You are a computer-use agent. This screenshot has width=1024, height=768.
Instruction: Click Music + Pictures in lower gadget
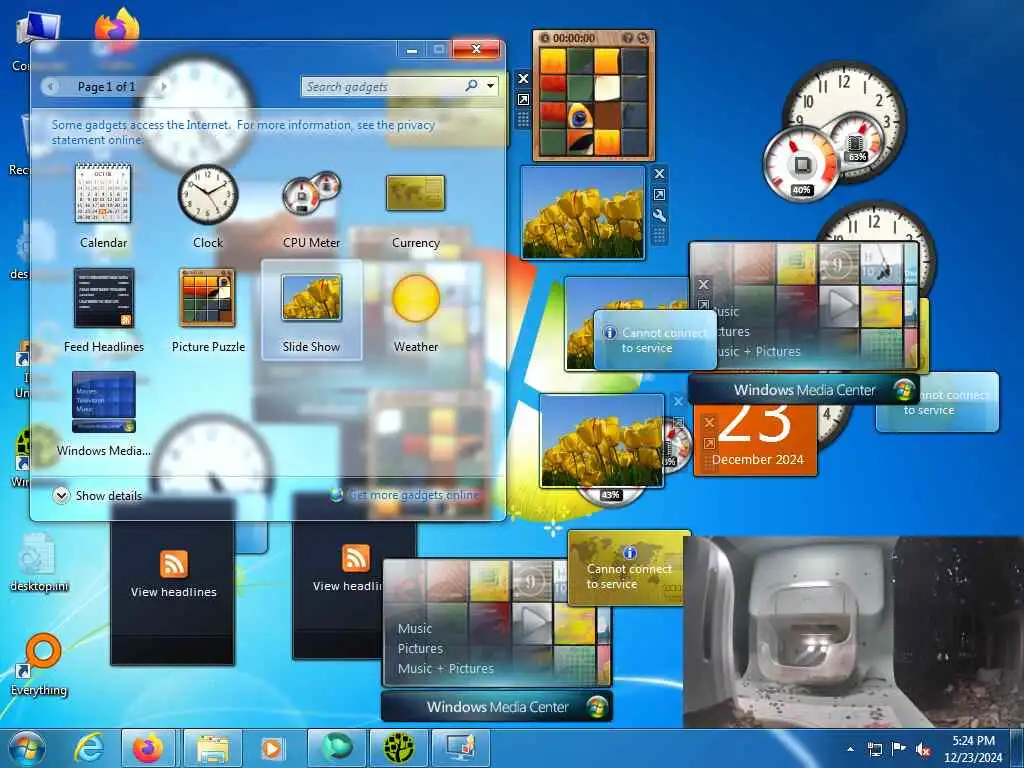[x=445, y=669]
